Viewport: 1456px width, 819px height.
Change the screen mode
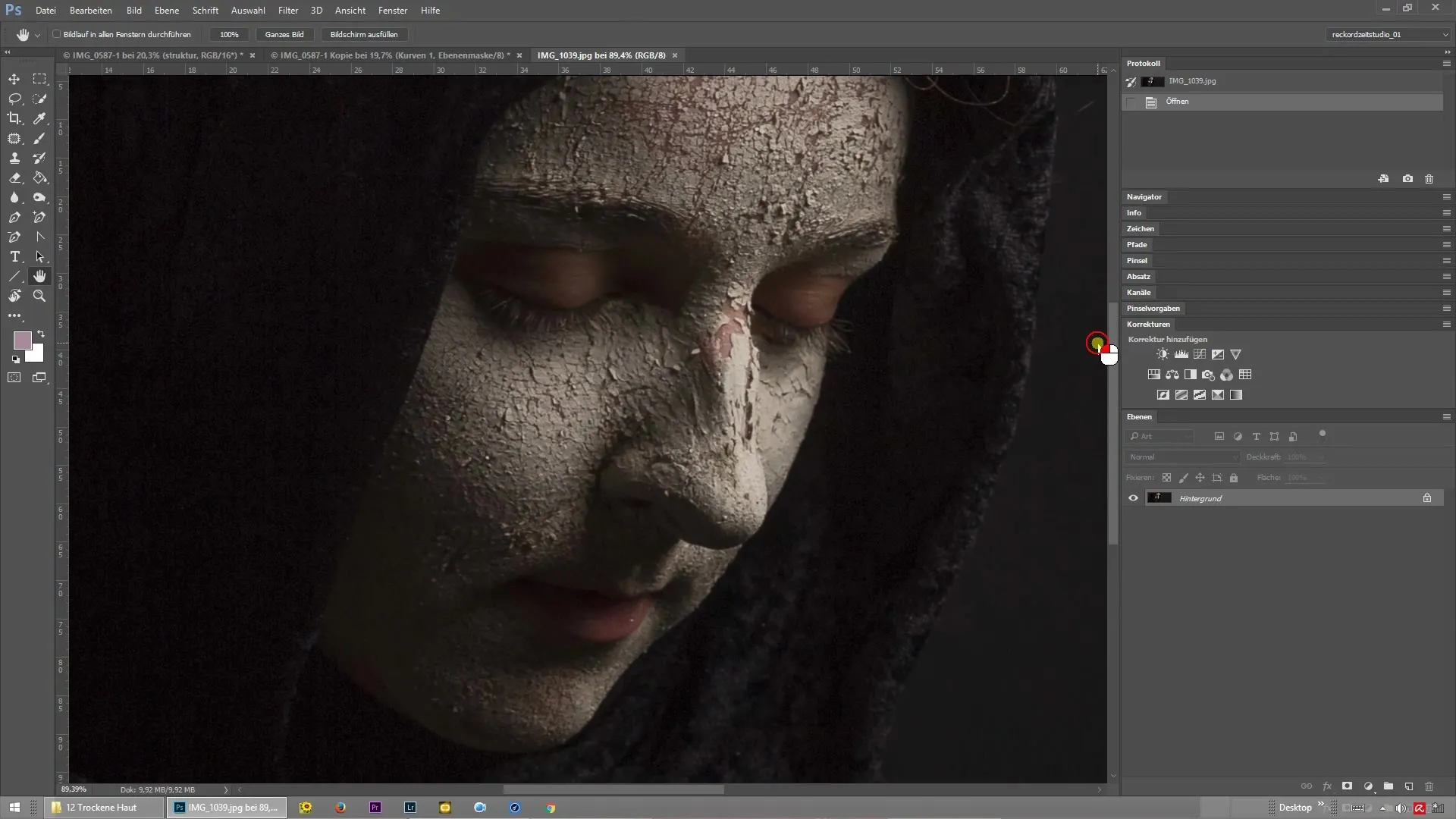(39, 377)
